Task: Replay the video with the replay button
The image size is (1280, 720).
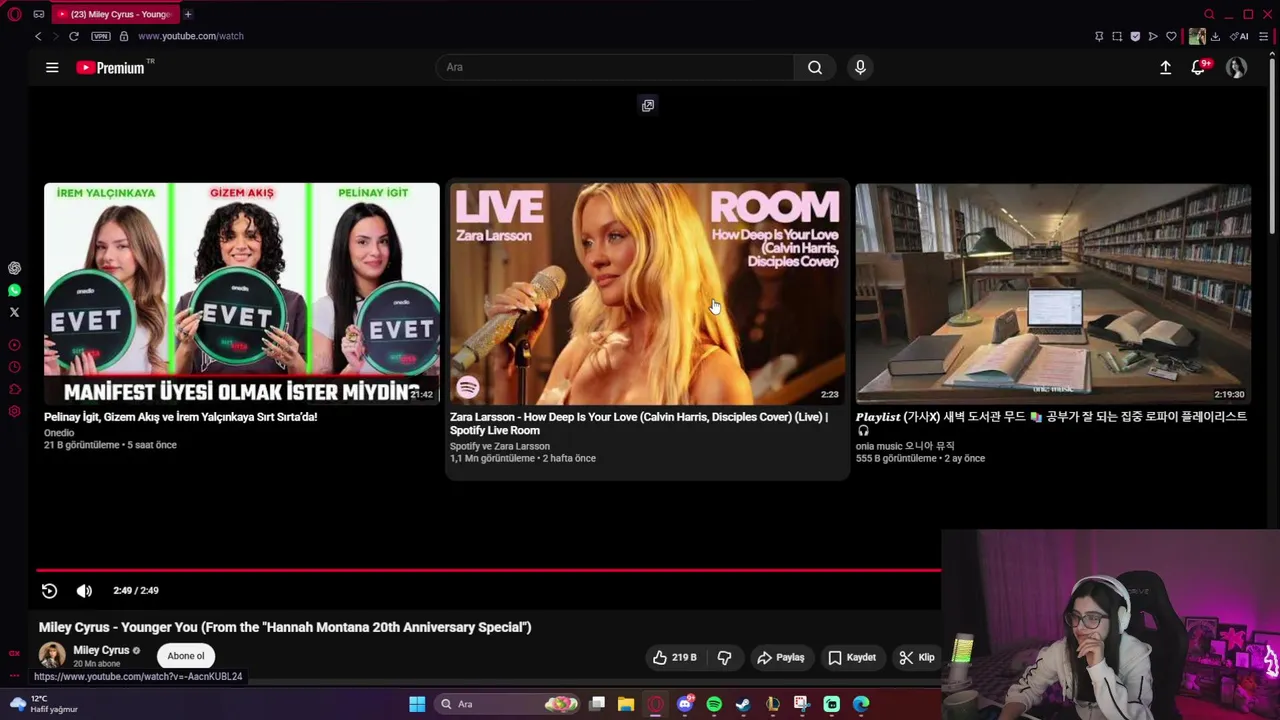Action: coord(49,590)
